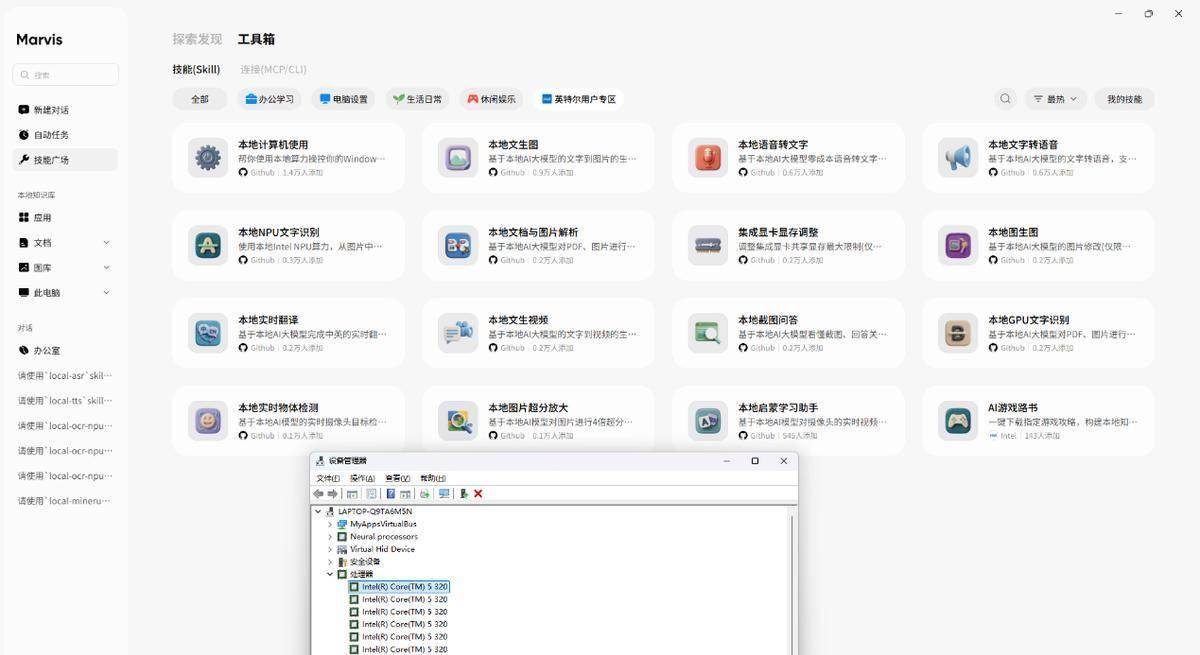Open conversation 请使用`local-tts`skill…
This screenshot has width=1200, height=655.
click(65, 401)
